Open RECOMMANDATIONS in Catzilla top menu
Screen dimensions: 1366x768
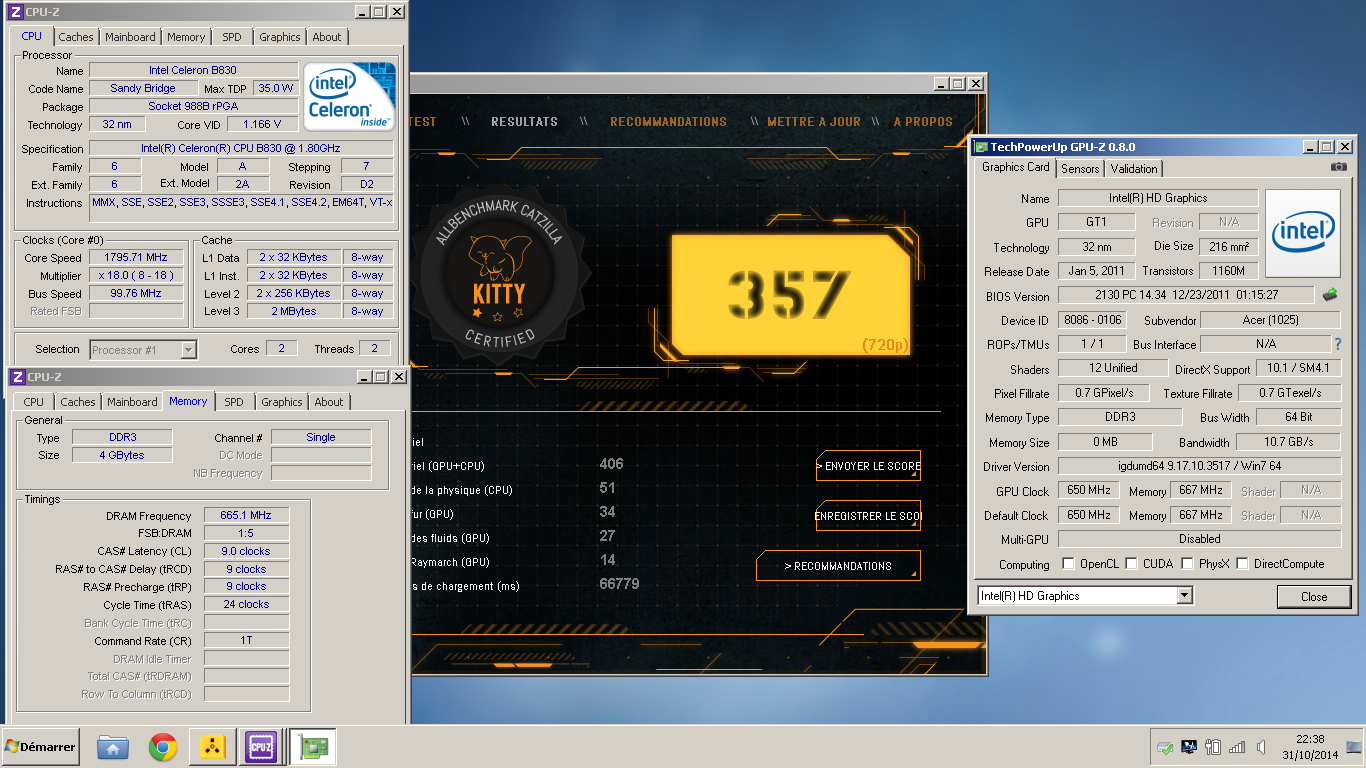pyautogui.click(x=668, y=122)
